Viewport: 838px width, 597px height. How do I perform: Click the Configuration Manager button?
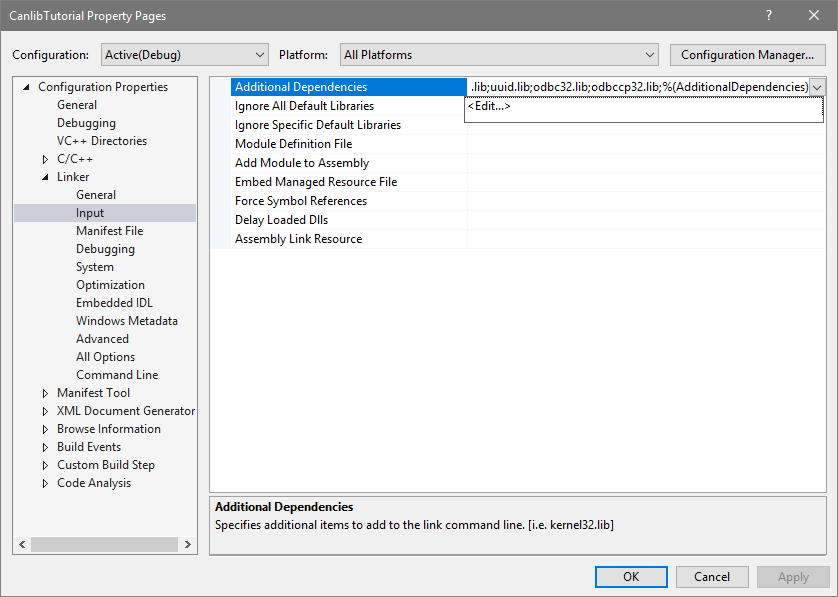click(747, 54)
